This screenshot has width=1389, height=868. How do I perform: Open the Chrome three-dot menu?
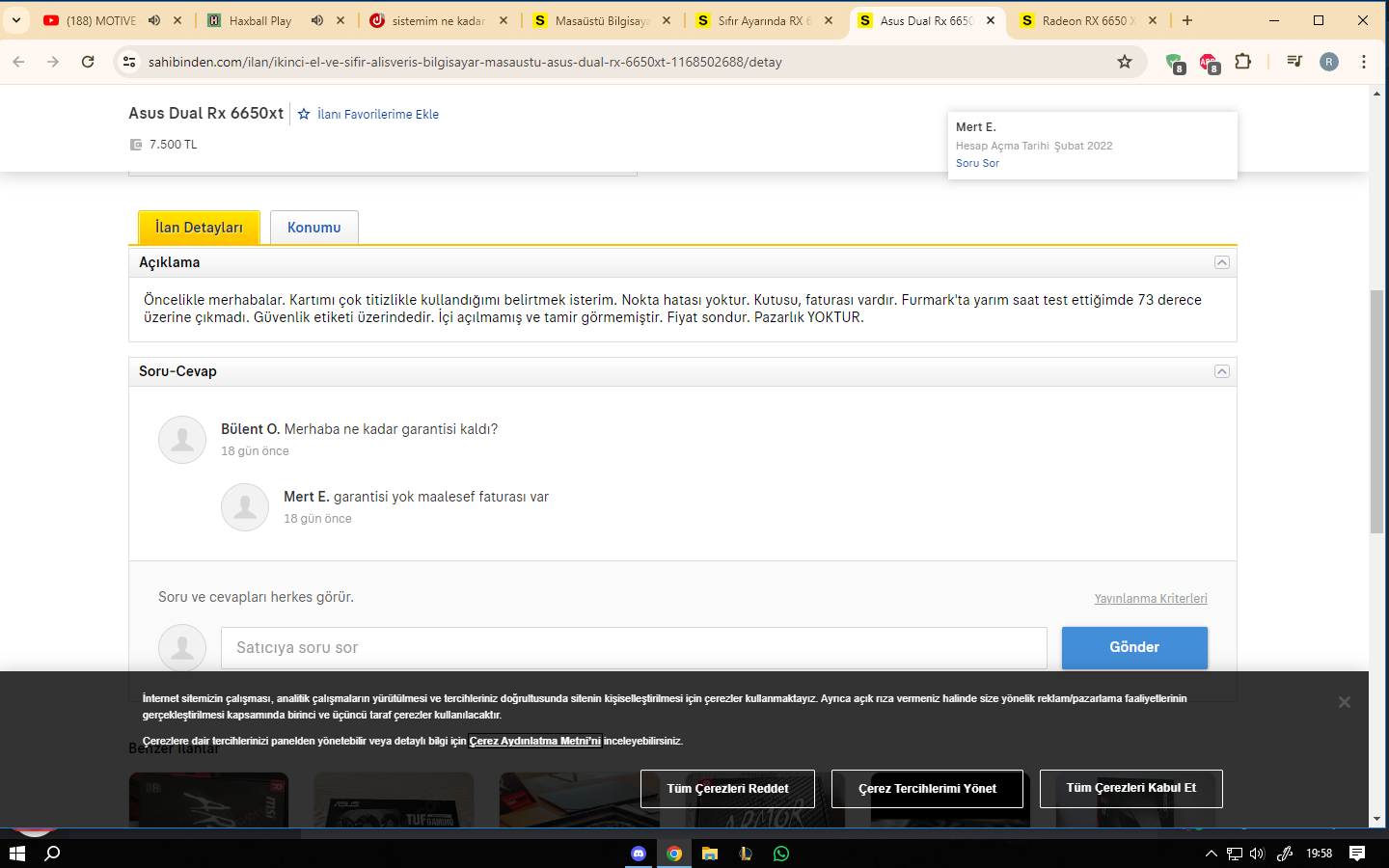[x=1364, y=62]
